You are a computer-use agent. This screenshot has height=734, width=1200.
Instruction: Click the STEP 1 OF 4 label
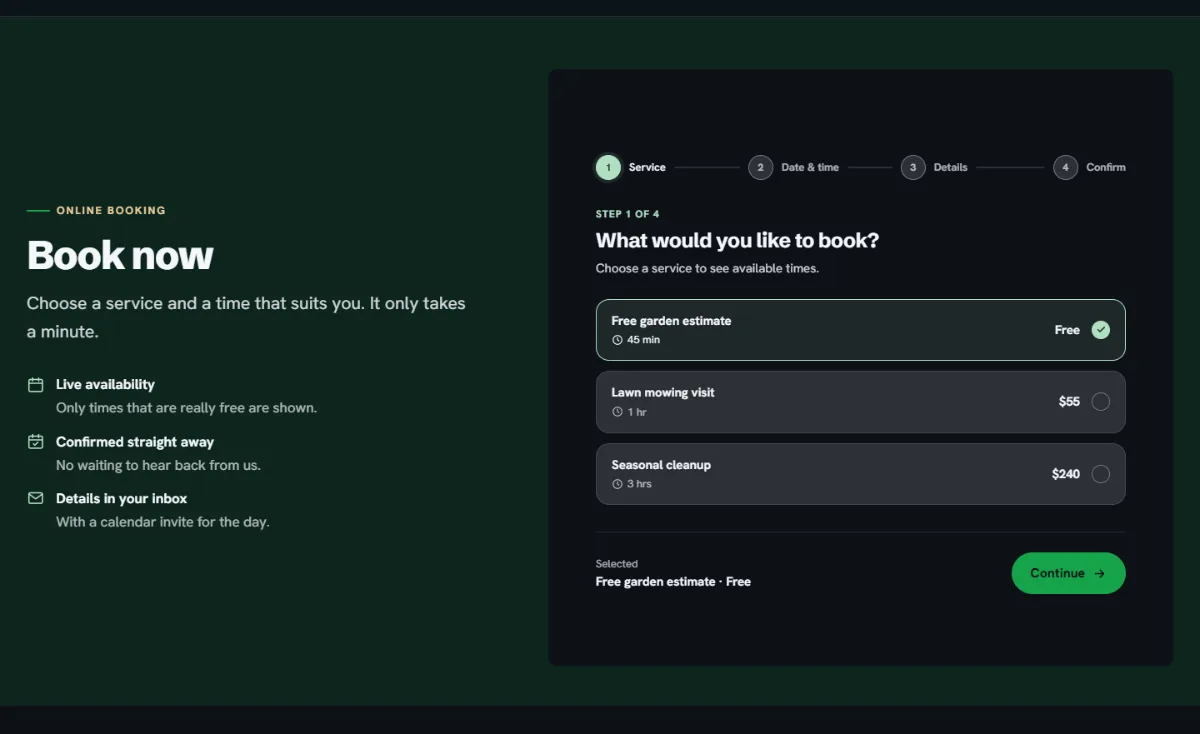(628, 214)
